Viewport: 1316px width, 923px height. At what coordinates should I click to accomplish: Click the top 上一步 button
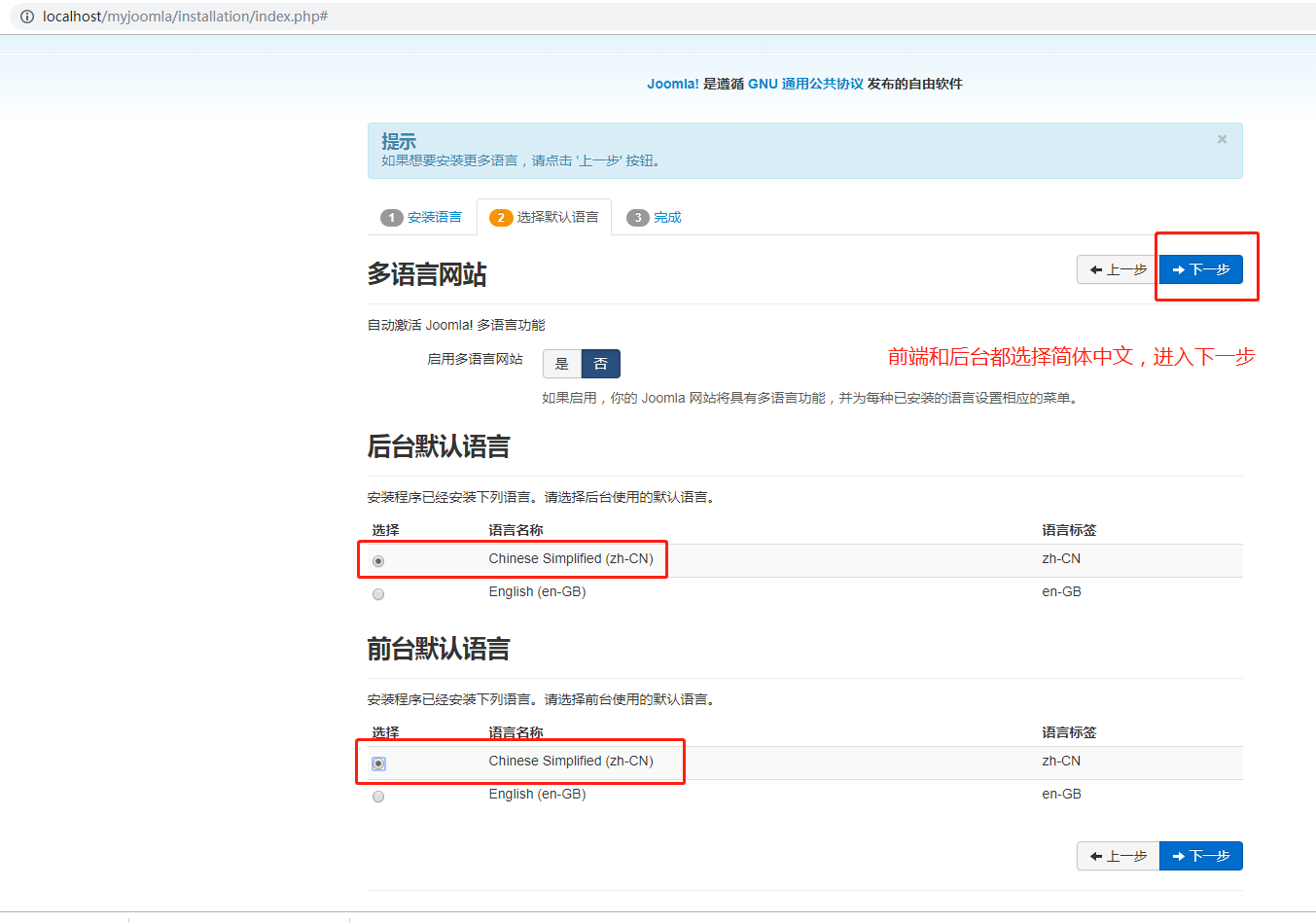[1118, 269]
